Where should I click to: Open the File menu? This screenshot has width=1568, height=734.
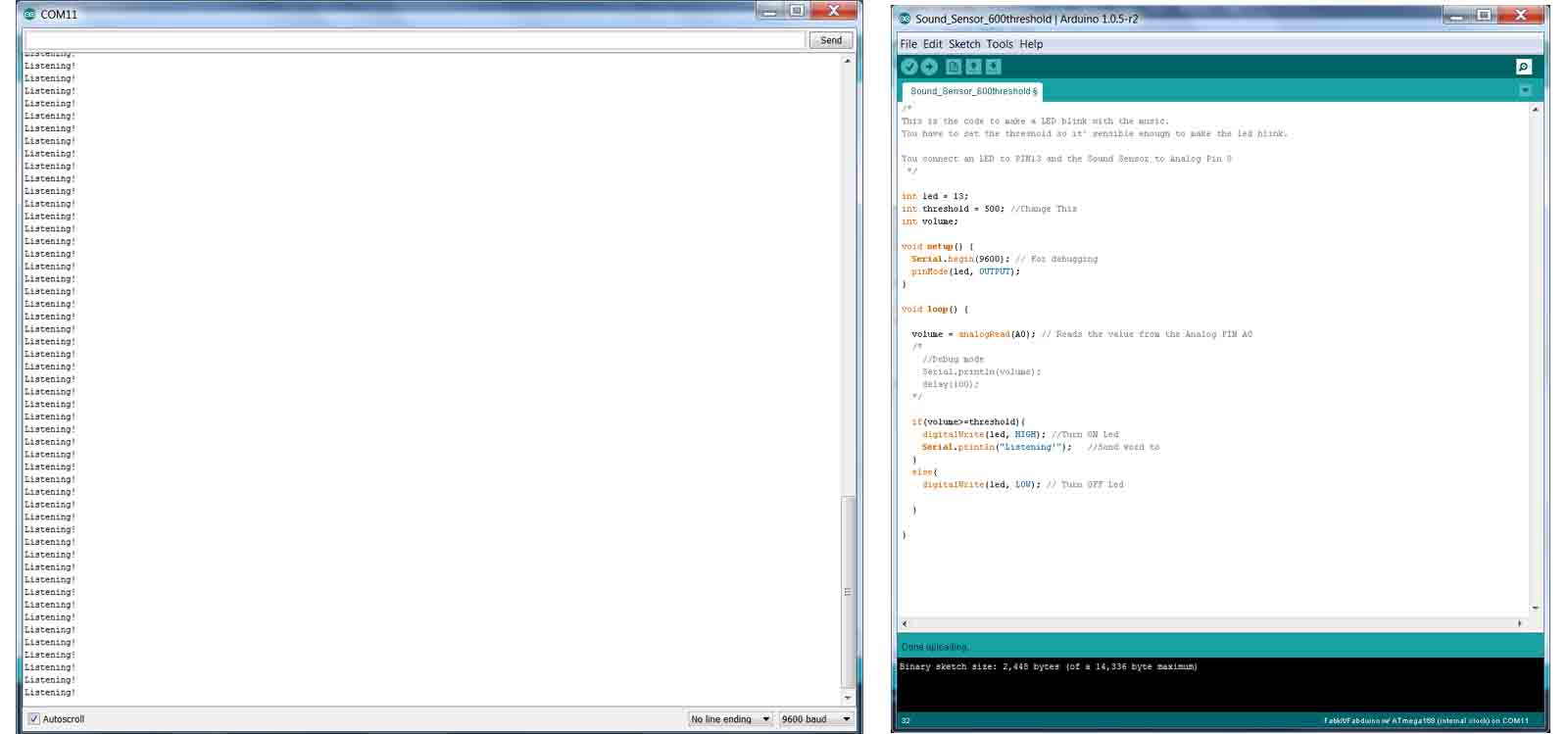point(908,44)
